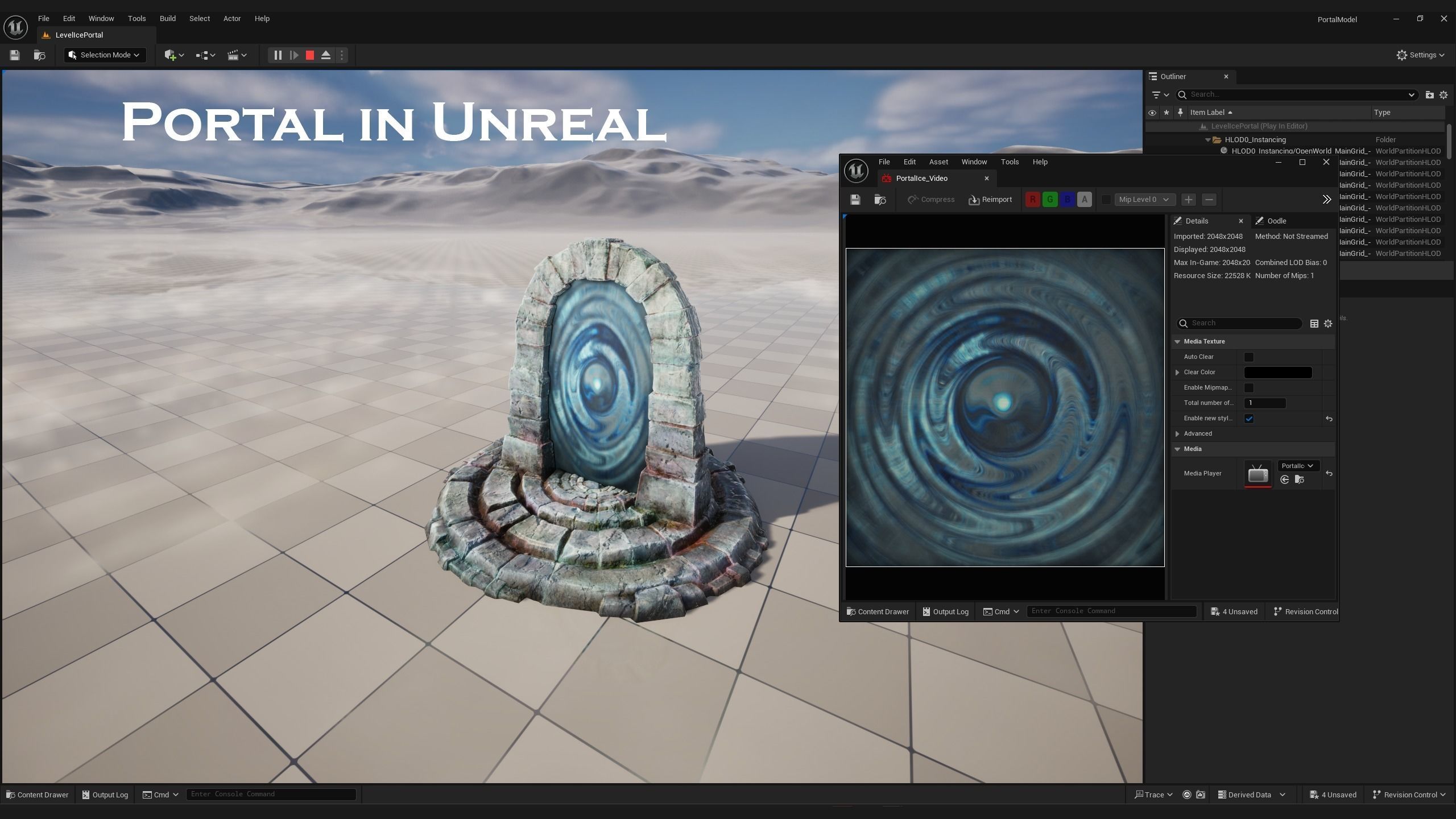This screenshot has width=1456, height=819.
Task: Open the Asset menu in texture editor
Action: coord(938,162)
